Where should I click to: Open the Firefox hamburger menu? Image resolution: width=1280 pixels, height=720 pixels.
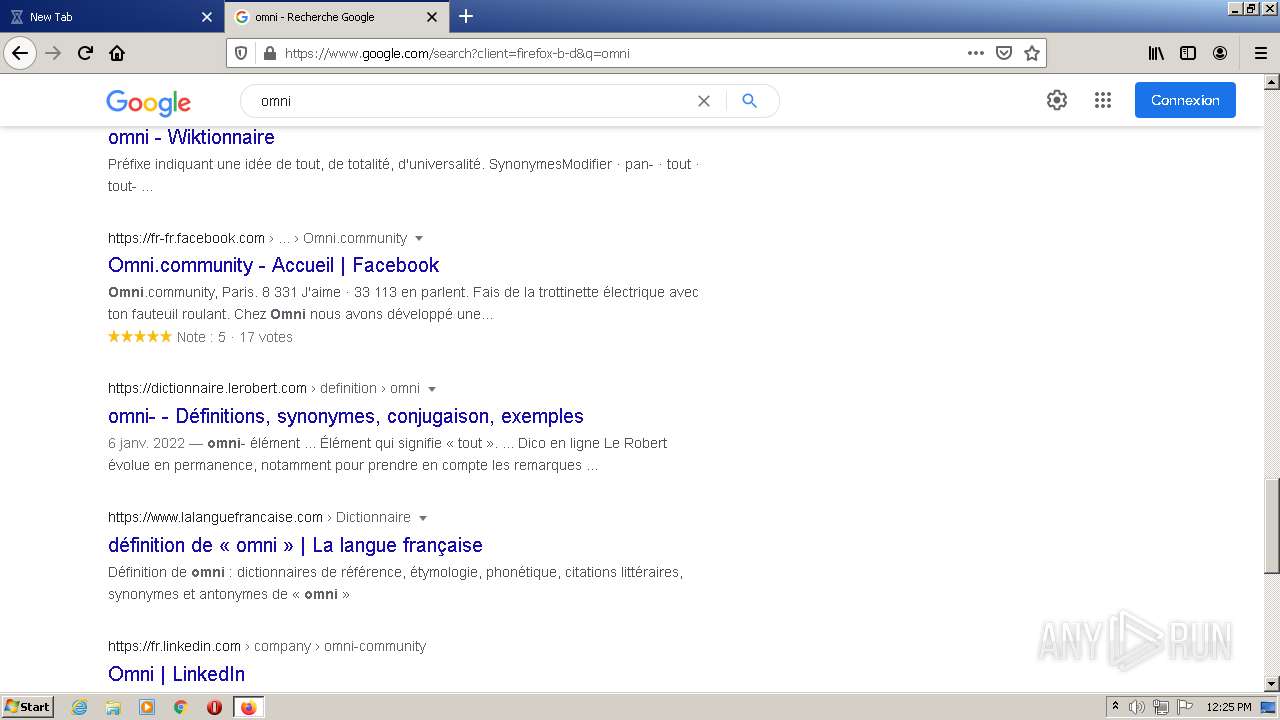pyautogui.click(x=1260, y=53)
